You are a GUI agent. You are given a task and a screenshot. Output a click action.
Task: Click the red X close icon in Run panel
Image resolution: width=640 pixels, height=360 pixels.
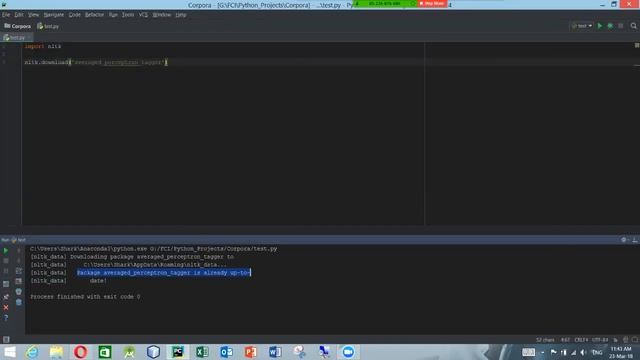6,307
